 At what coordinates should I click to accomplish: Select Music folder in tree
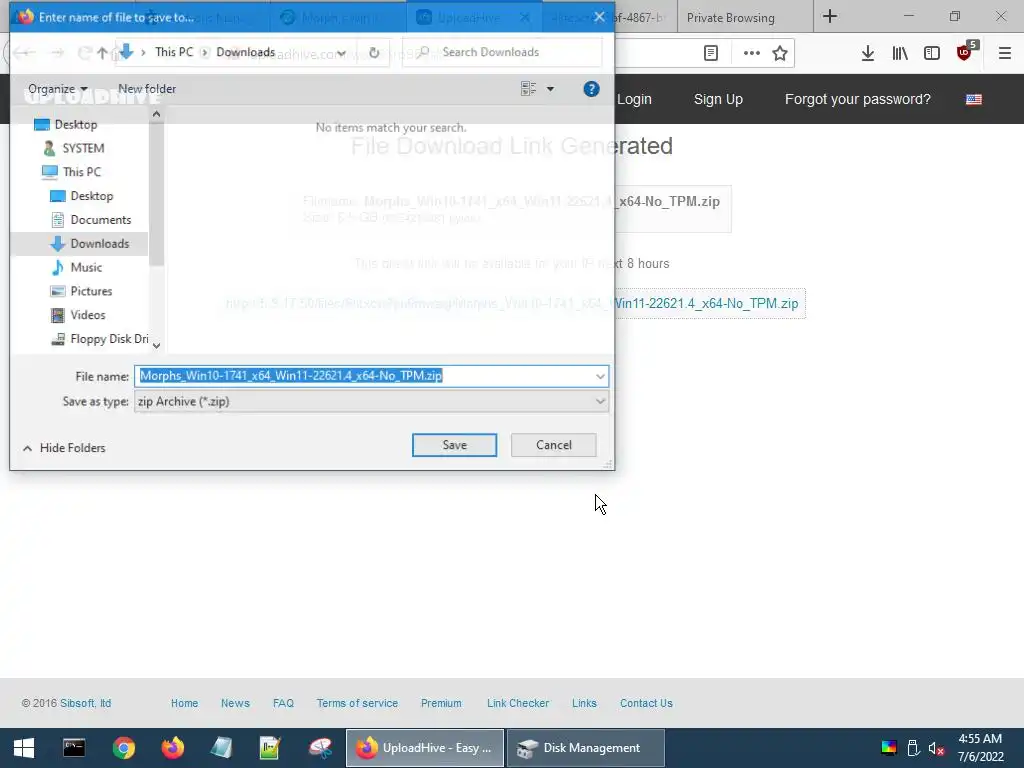(x=77, y=267)
